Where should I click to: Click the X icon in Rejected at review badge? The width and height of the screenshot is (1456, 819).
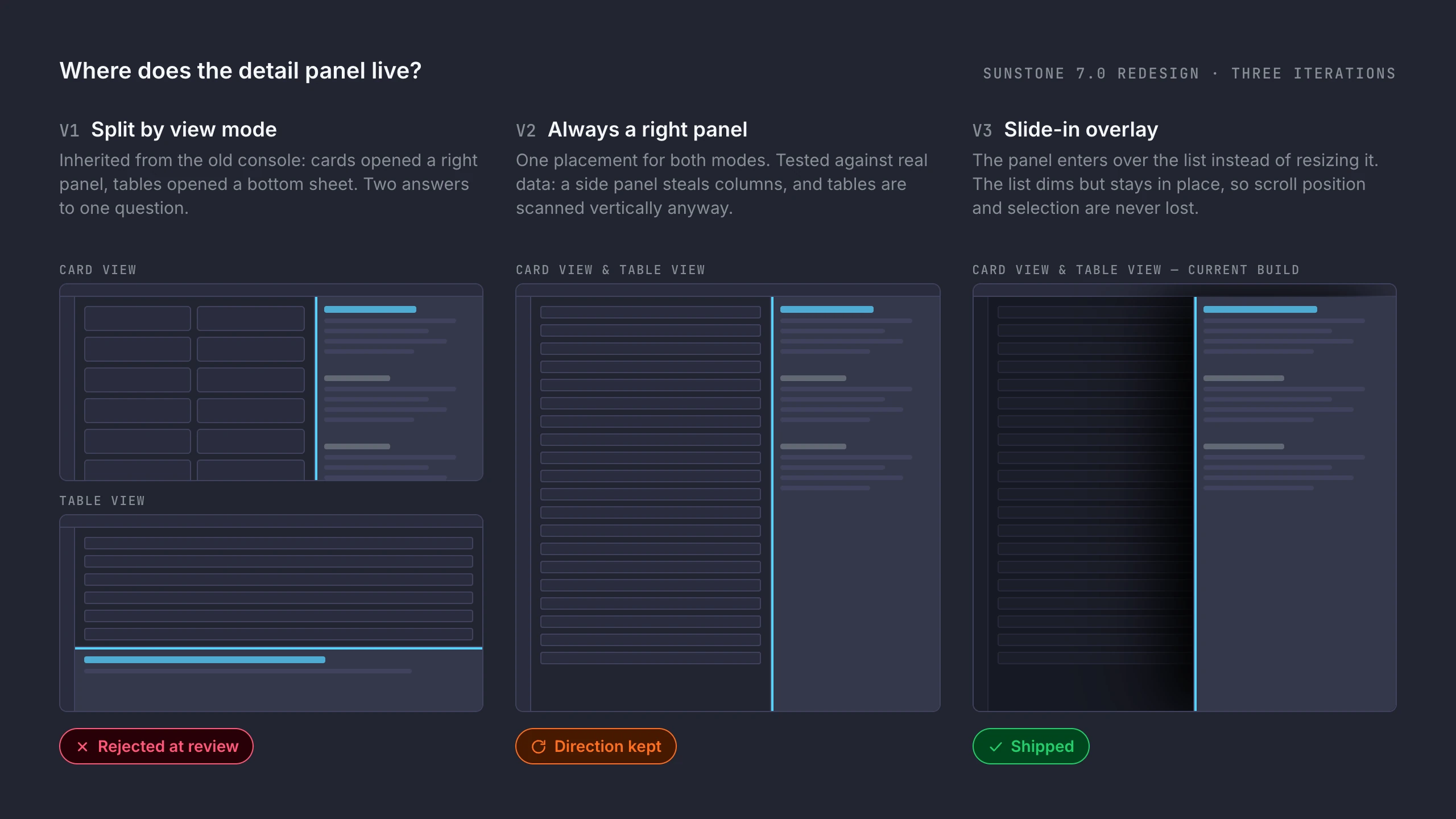click(82, 746)
